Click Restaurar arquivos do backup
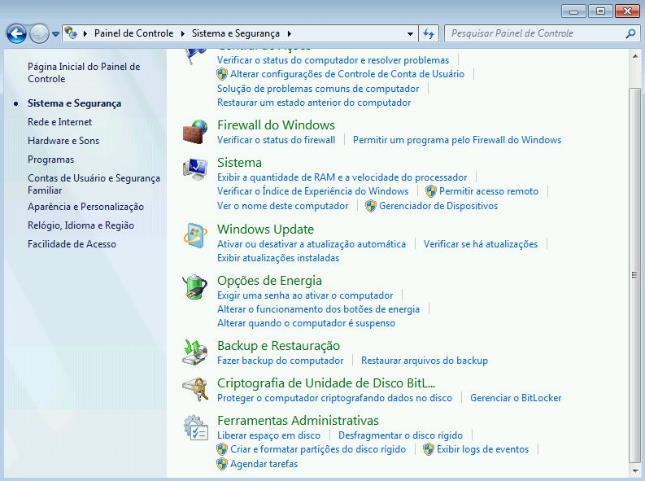Screen dimensions: 645x481 425,360
